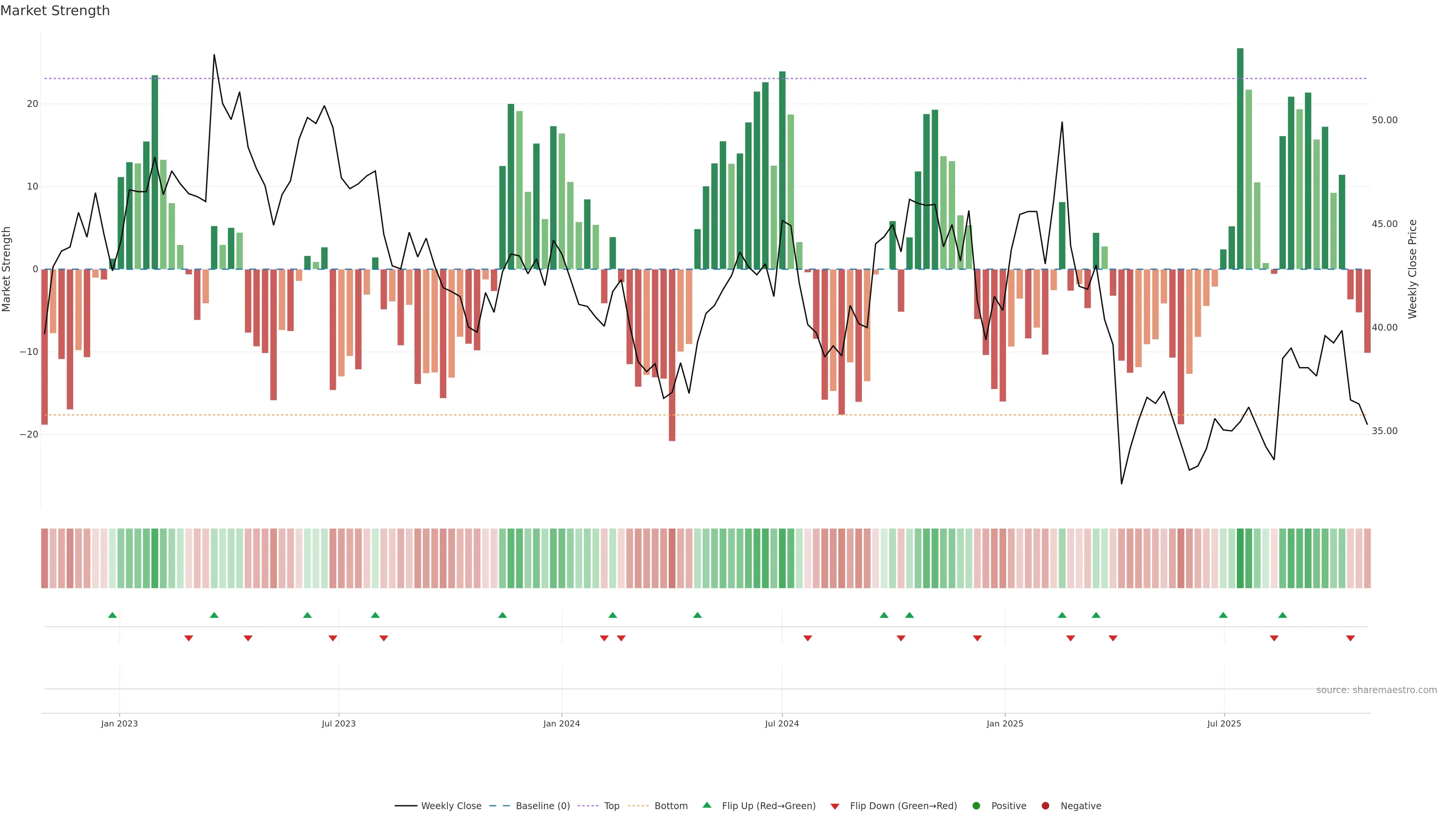The height and width of the screenshot is (819, 1456).
Task: Click the darkest green heatmap cell in July 2025
Action: click(x=1240, y=559)
